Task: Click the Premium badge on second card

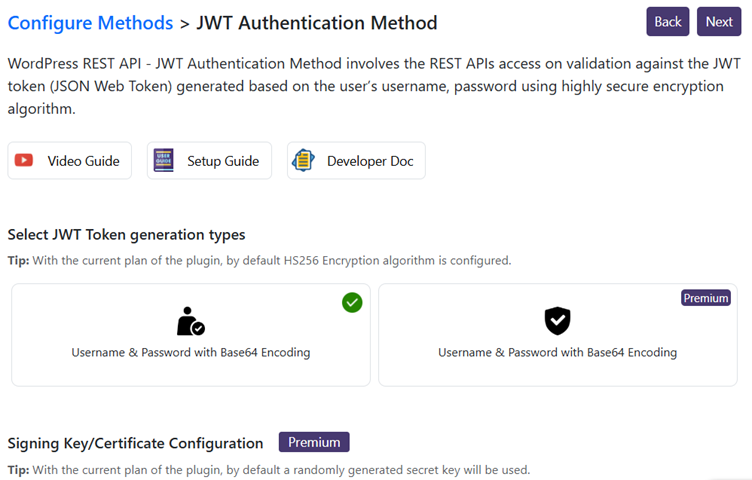Action: click(x=706, y=298)
